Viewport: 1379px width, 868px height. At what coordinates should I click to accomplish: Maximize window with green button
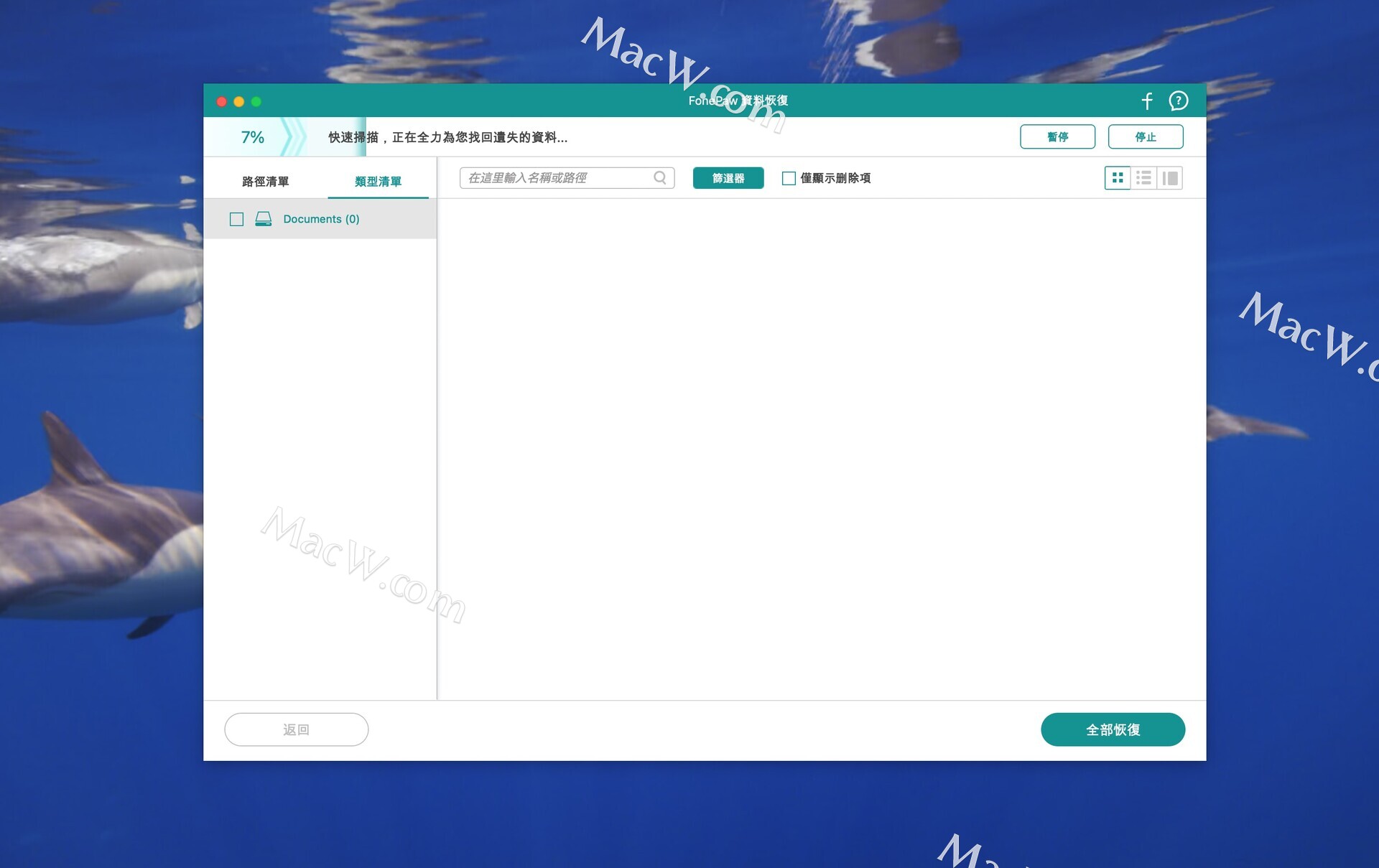tap(256, 102)
